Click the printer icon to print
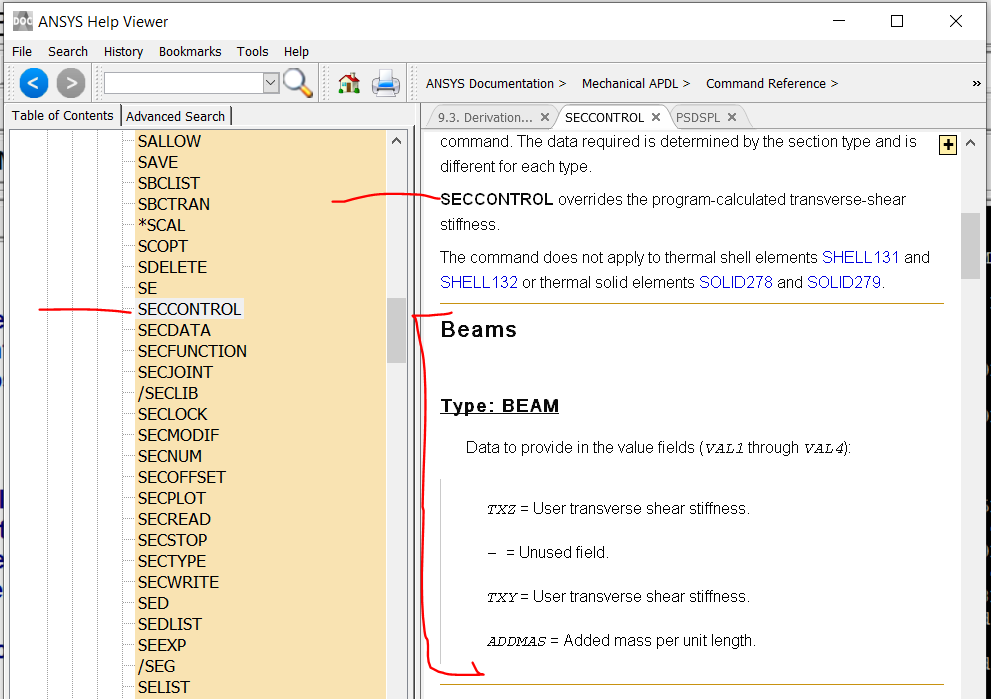The image size is (991, 699). coord(386,83)
